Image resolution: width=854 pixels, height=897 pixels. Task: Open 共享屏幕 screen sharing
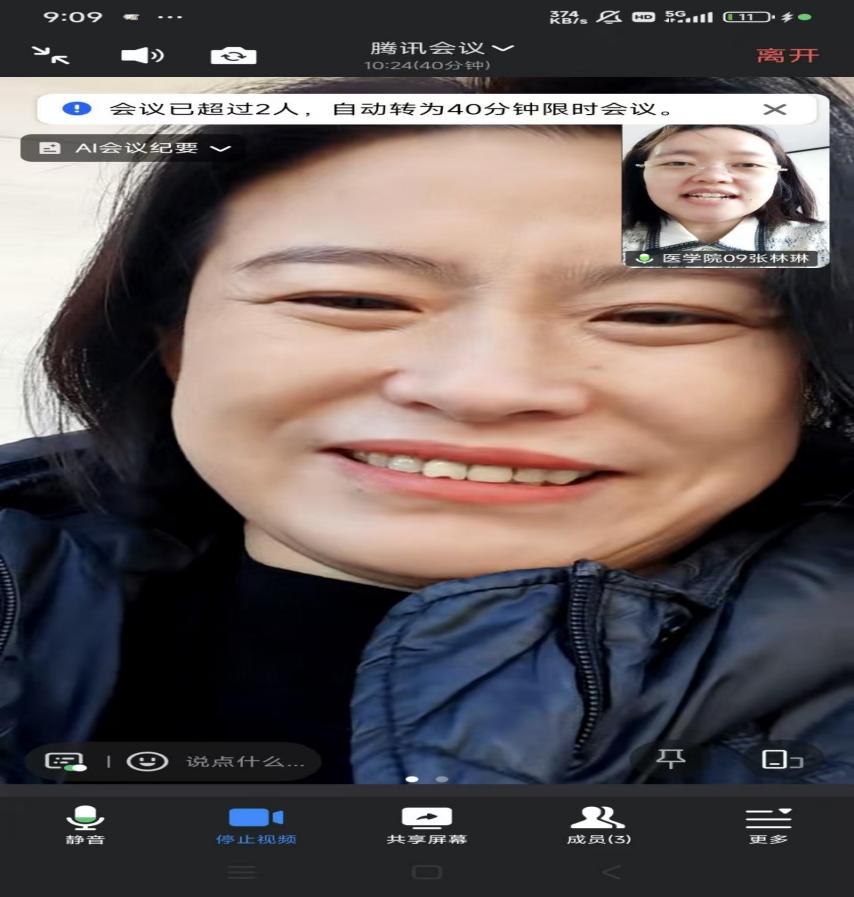[x=427, y=824]
